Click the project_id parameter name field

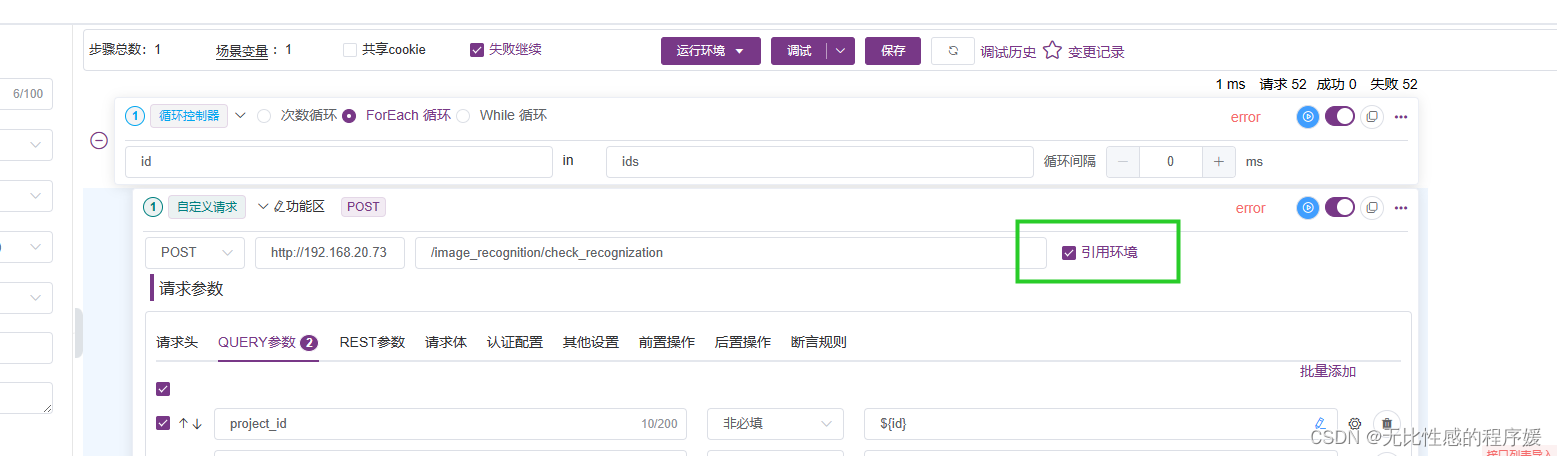point(450,424)
